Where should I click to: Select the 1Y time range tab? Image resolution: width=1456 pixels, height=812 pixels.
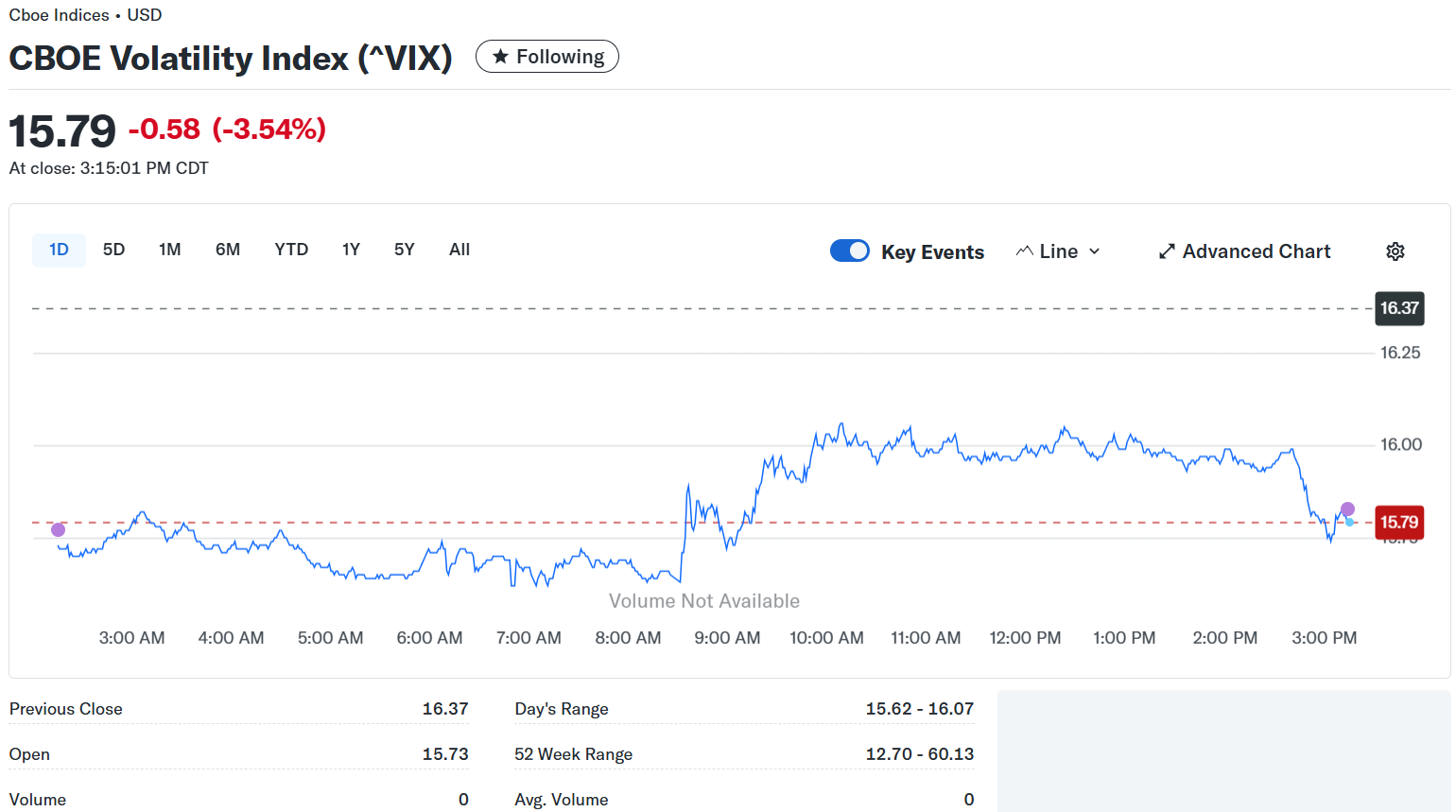351,250
